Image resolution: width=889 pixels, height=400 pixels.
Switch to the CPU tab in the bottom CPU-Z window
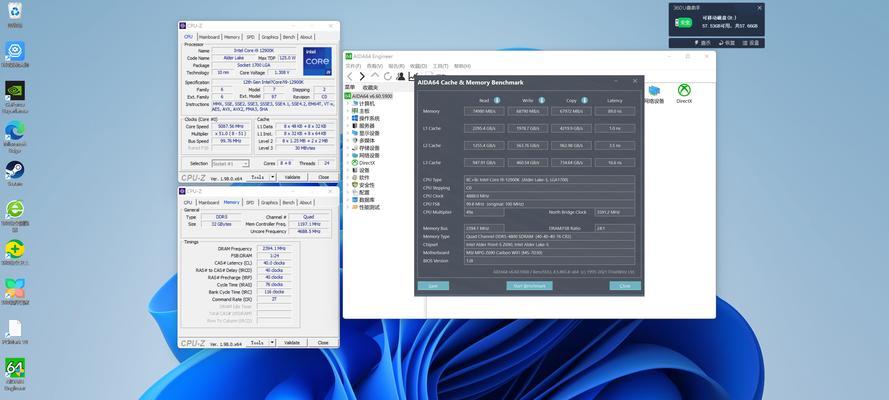(188, 202)
